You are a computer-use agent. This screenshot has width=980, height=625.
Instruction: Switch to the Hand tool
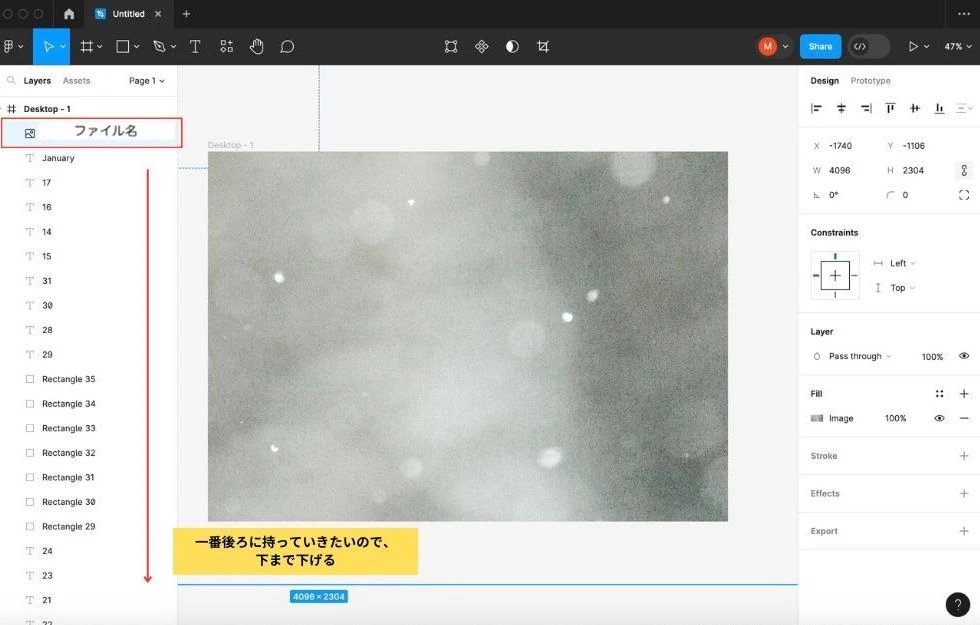pos(256,46)
